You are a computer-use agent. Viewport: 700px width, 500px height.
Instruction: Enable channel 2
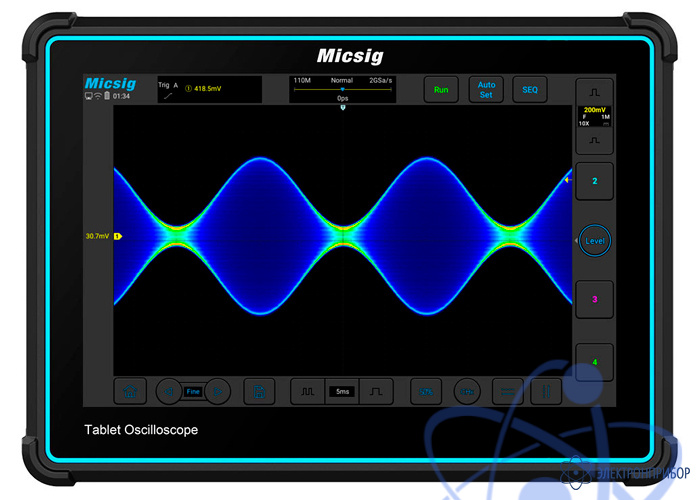(594, 181)
